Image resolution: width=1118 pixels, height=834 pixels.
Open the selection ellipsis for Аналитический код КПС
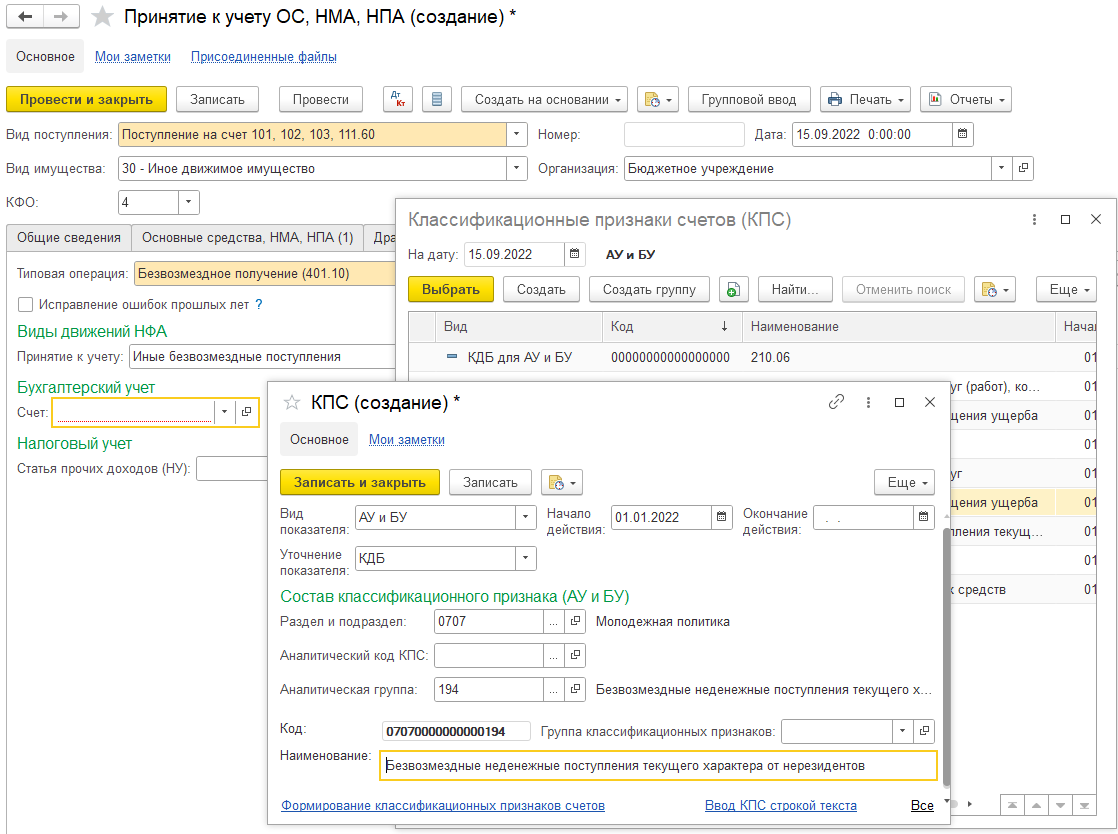pos(553,655)
